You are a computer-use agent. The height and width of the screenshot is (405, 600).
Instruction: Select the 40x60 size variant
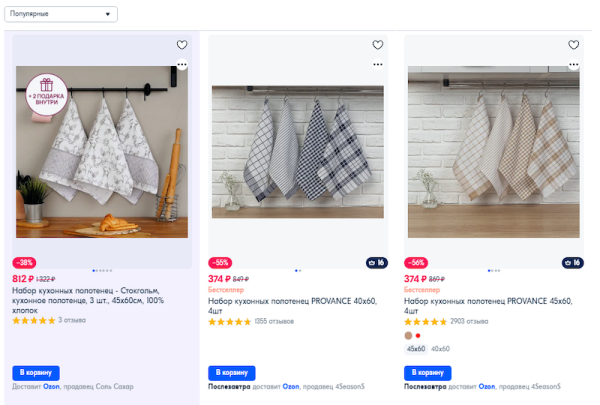(440, 349)
